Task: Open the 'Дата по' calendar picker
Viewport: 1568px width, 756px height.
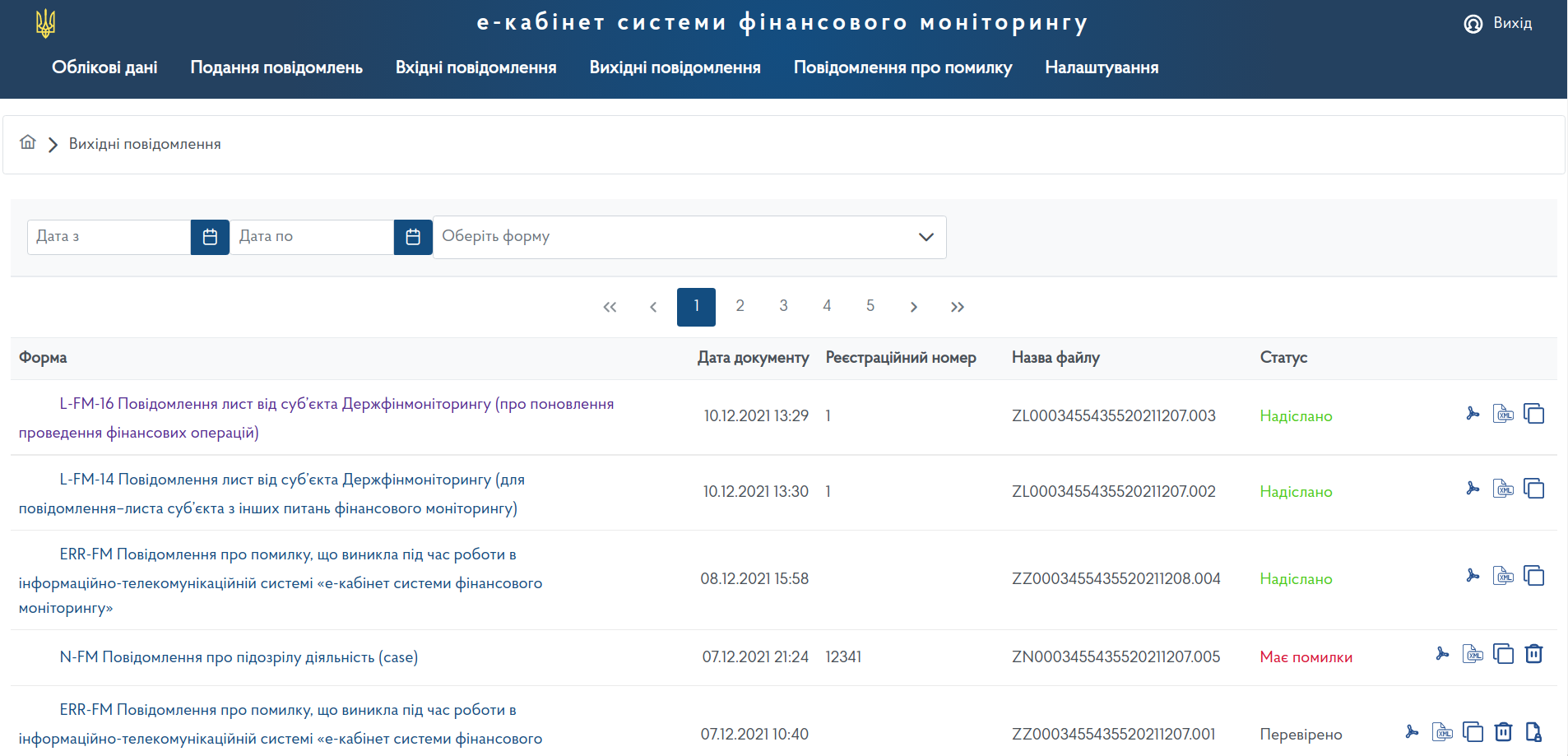Action: [x=413, y=237]
